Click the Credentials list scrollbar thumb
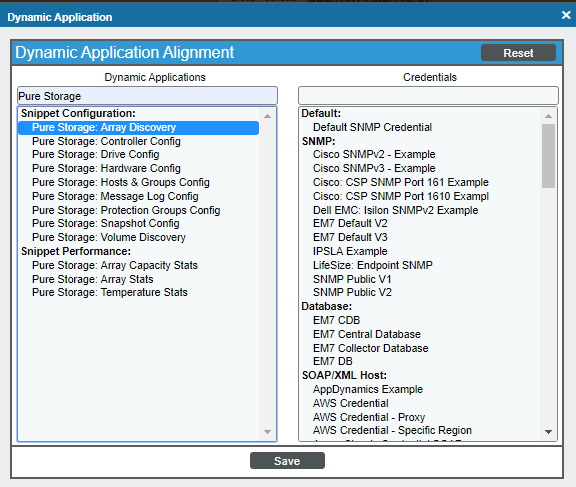The image size is (576, 487). (548, 156)
